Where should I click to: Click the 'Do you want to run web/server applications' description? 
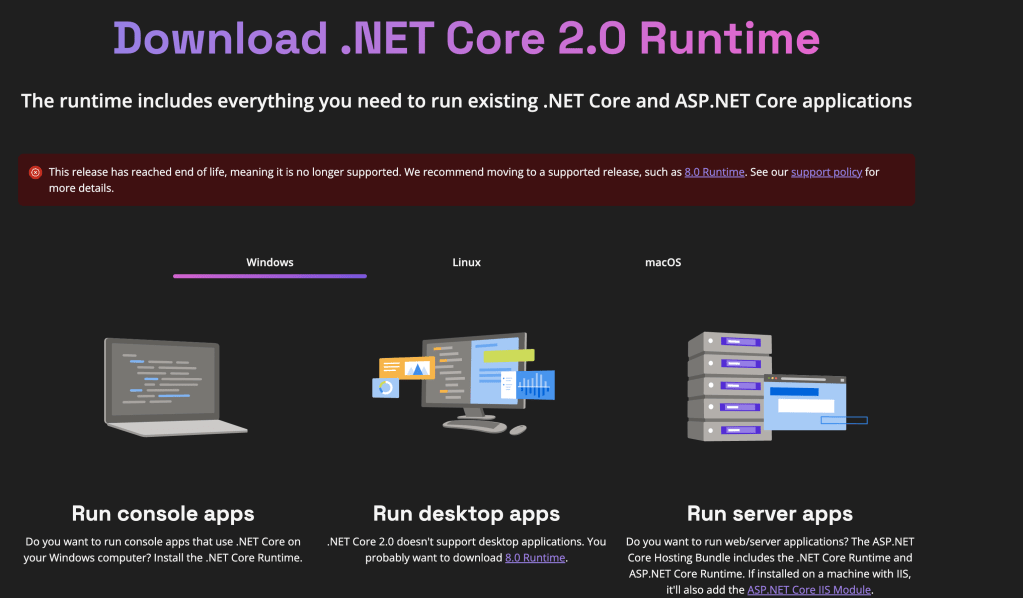pos(770,565)
